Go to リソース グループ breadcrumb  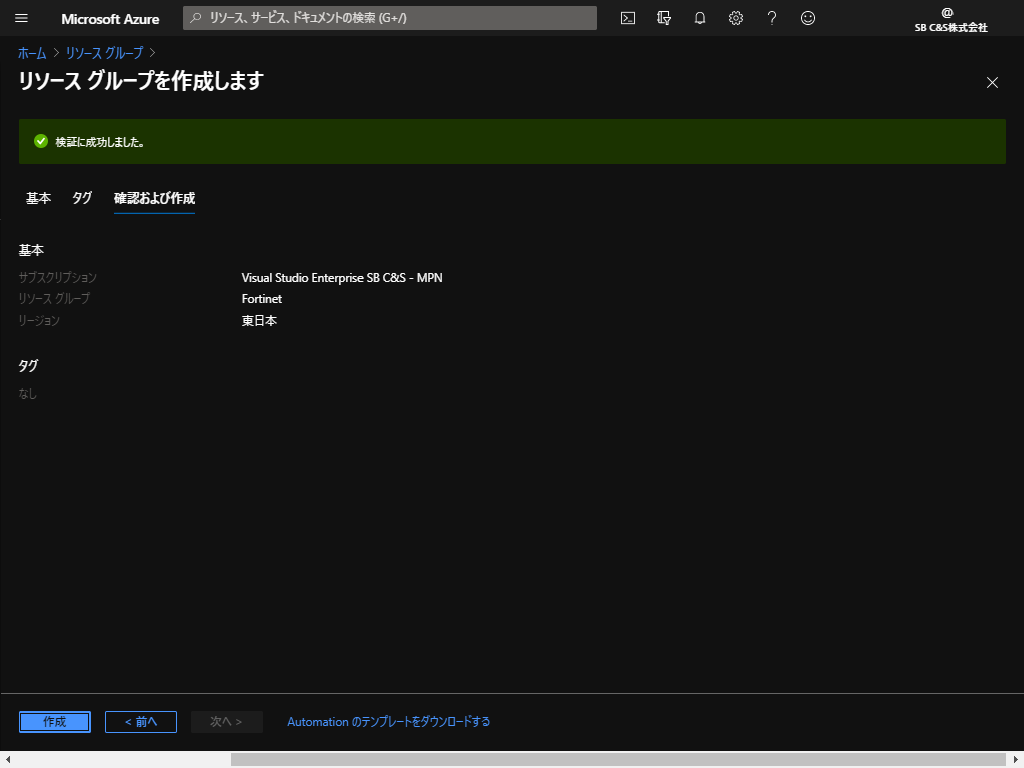pyautogui.click(x=104, y=53)
